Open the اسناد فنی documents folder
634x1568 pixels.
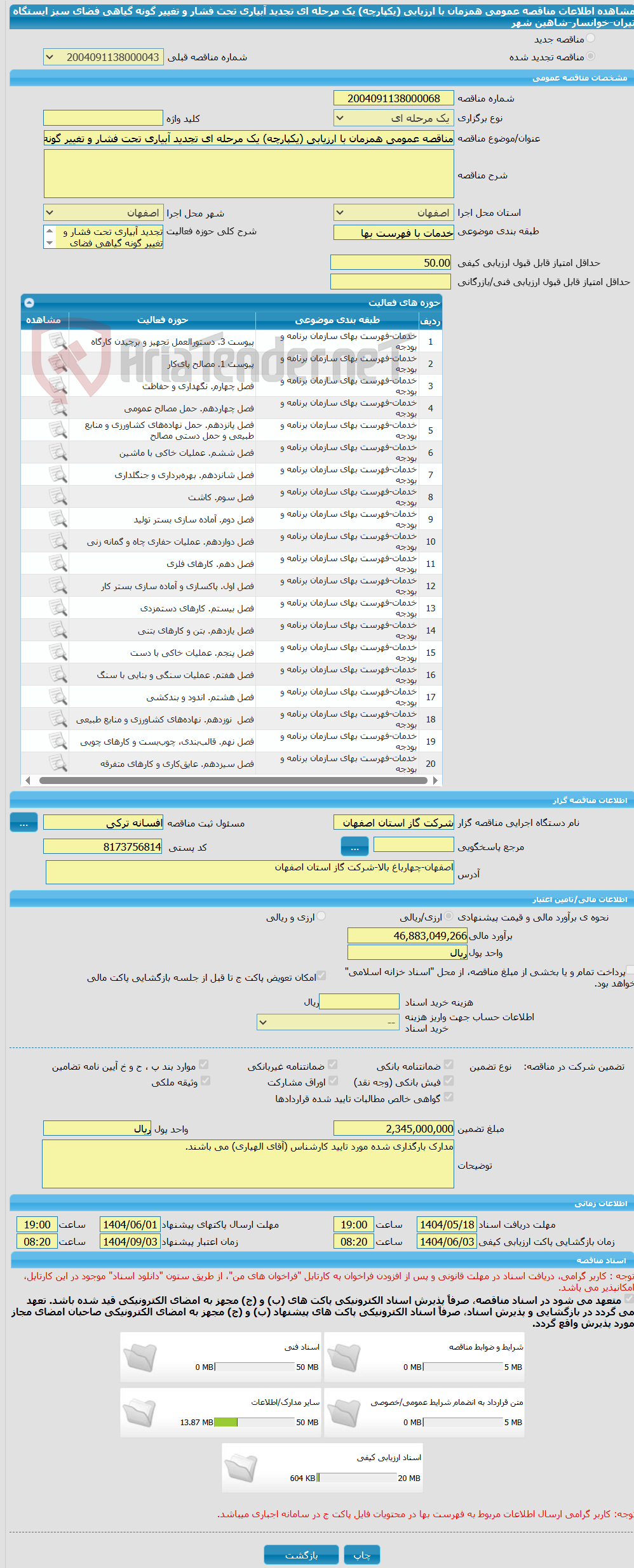140,1357
